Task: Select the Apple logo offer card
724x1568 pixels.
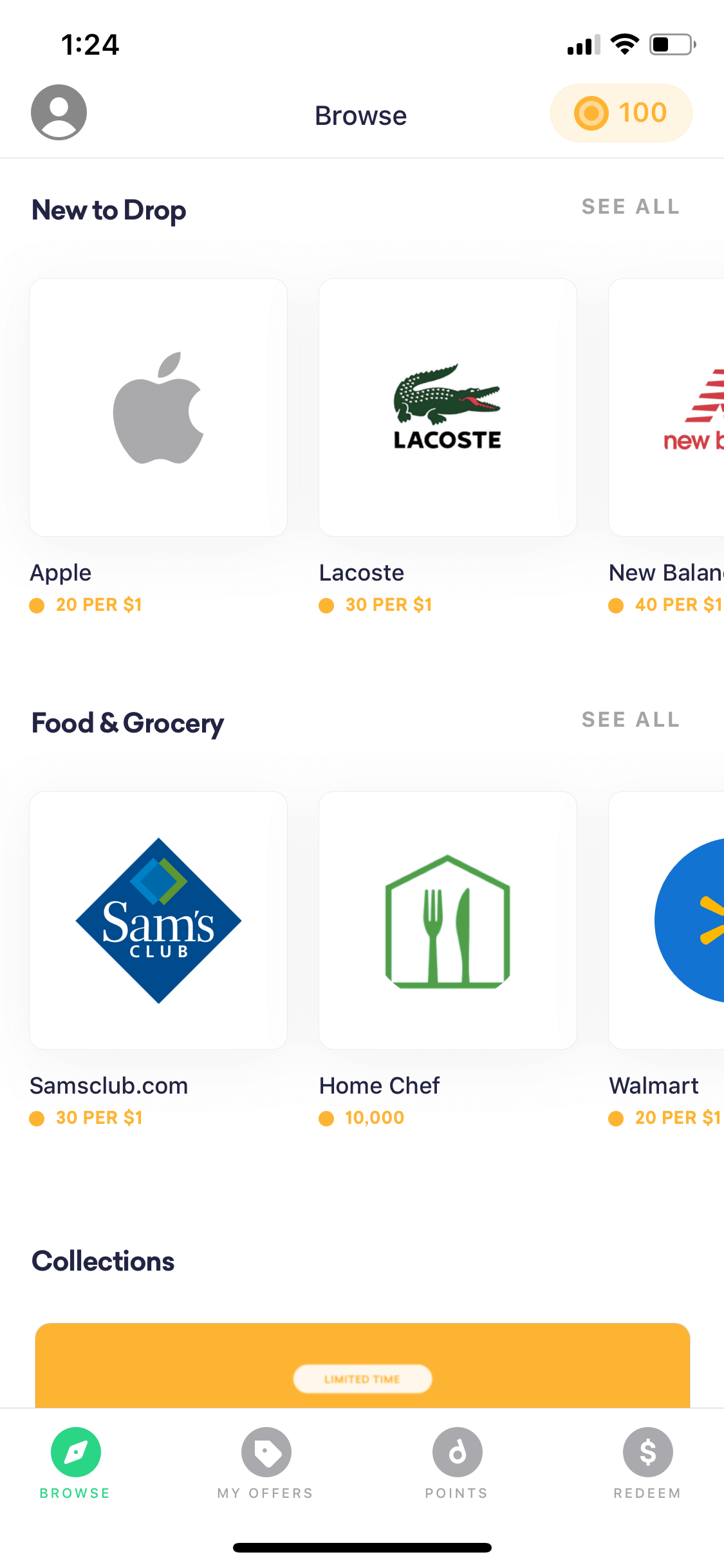Action: [x=158, y=407]
